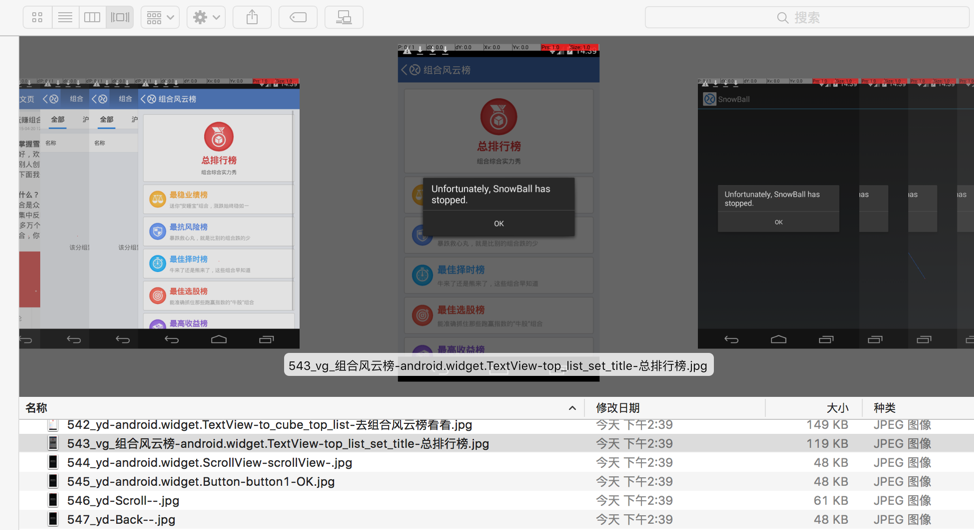The width and height of the screenshot is (974, 530).
Task: Select file 542_yd-android.widget.TextView-to_cube_top_list
Action: pos(270,425)
